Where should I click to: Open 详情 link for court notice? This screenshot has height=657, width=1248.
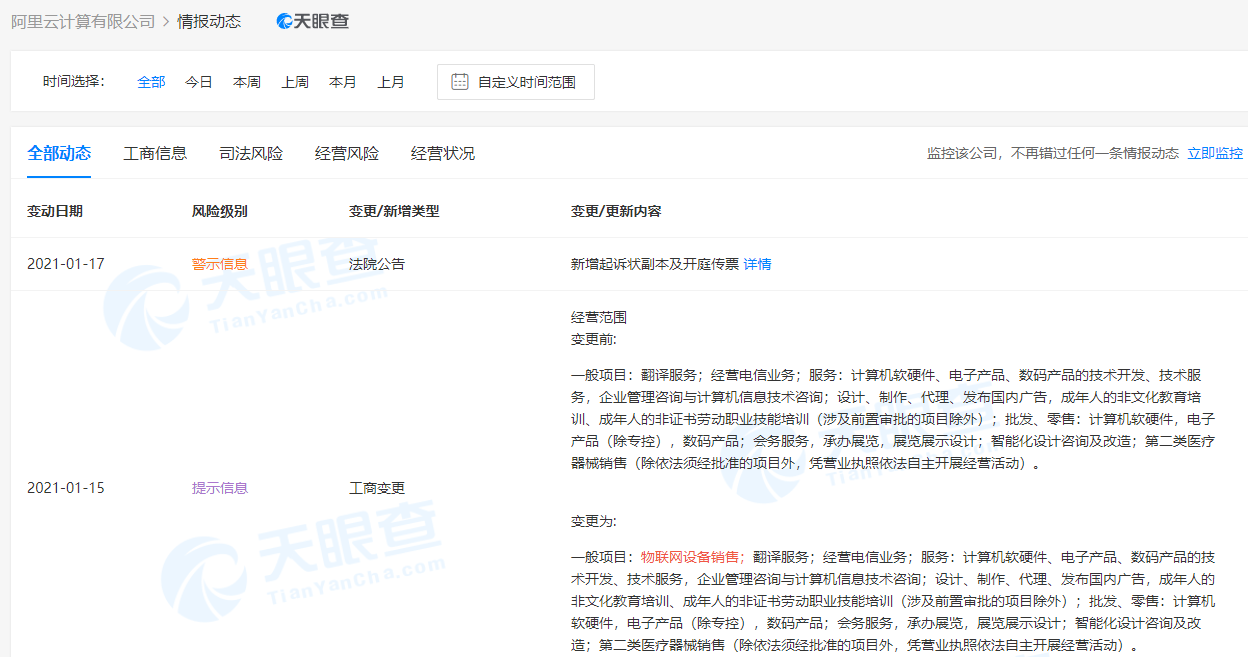(757, 264)
